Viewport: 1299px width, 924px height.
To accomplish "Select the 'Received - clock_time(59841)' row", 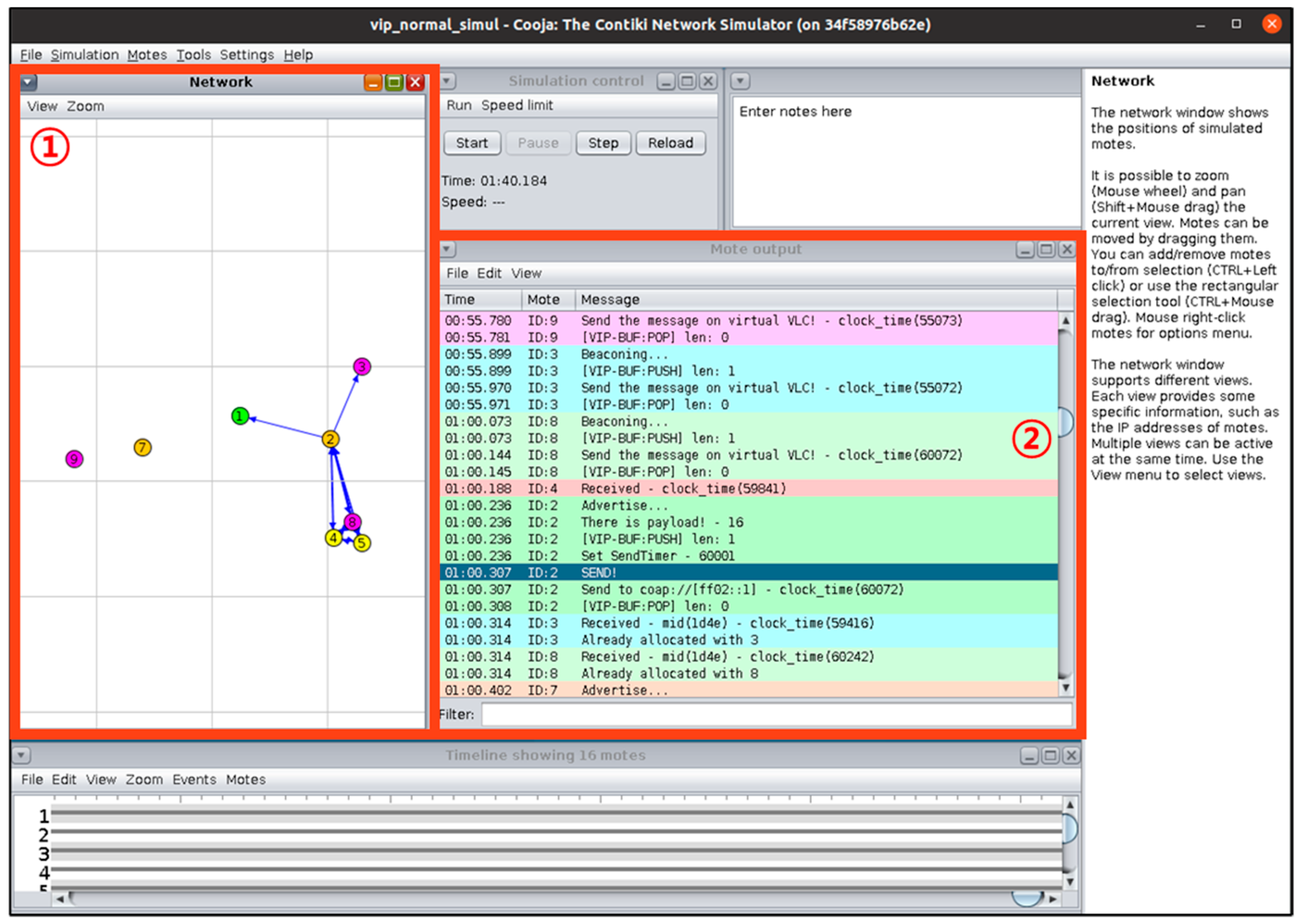I will [749, 489].
